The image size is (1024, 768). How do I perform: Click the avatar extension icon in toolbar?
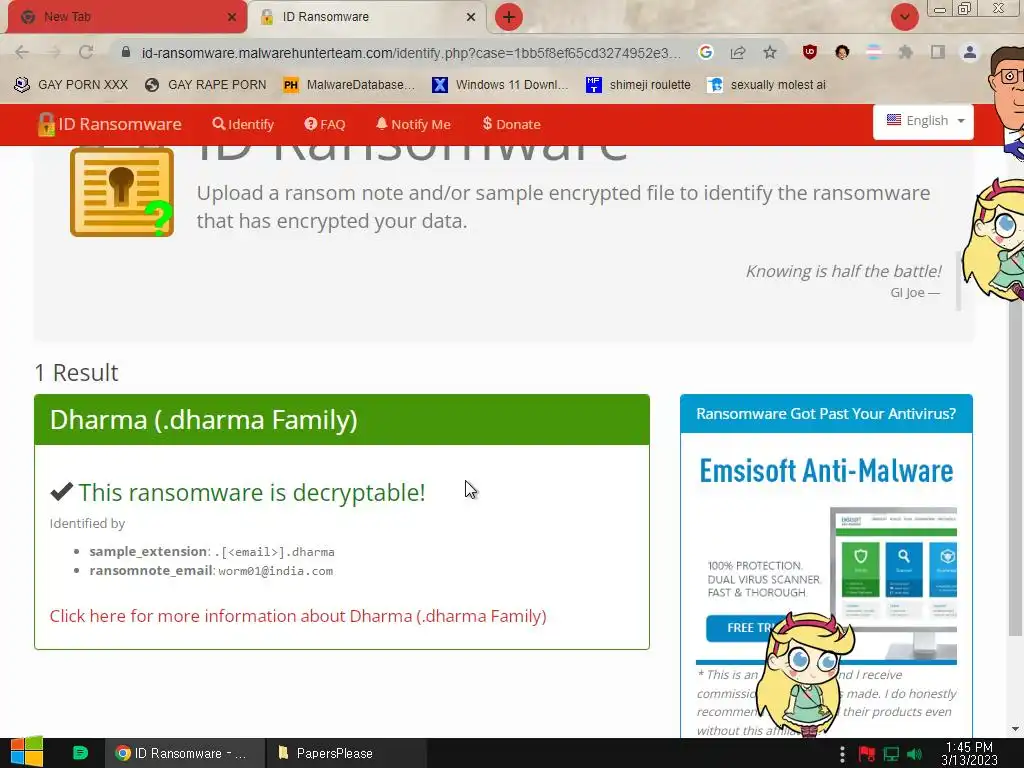click(x=842, y=52)
